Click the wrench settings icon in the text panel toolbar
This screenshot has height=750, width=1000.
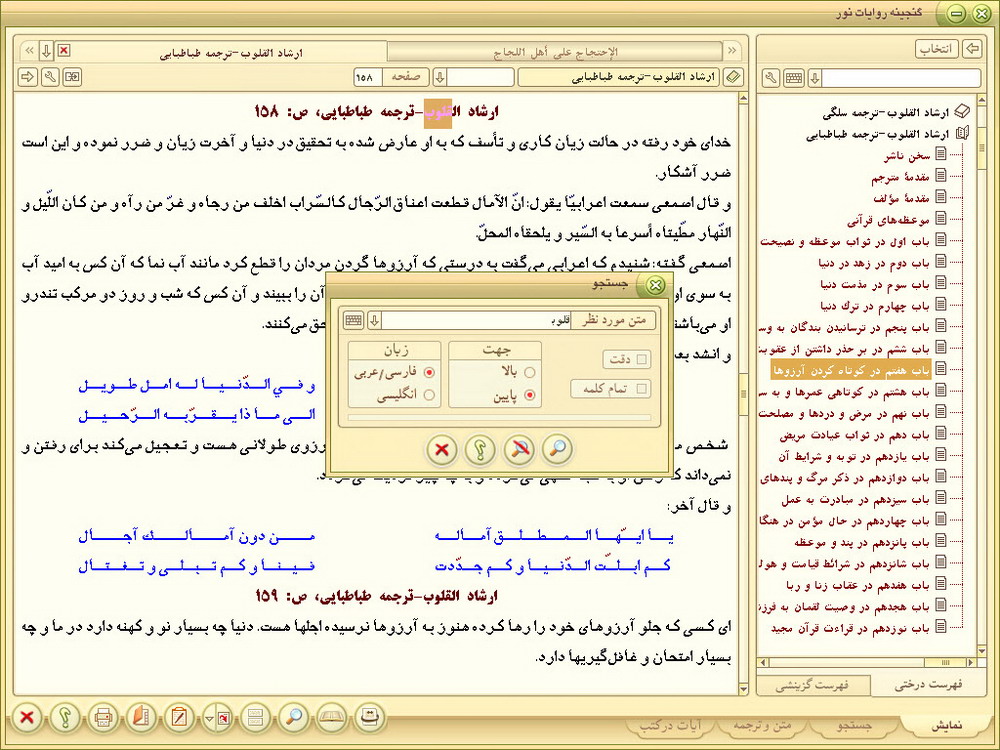50,77
